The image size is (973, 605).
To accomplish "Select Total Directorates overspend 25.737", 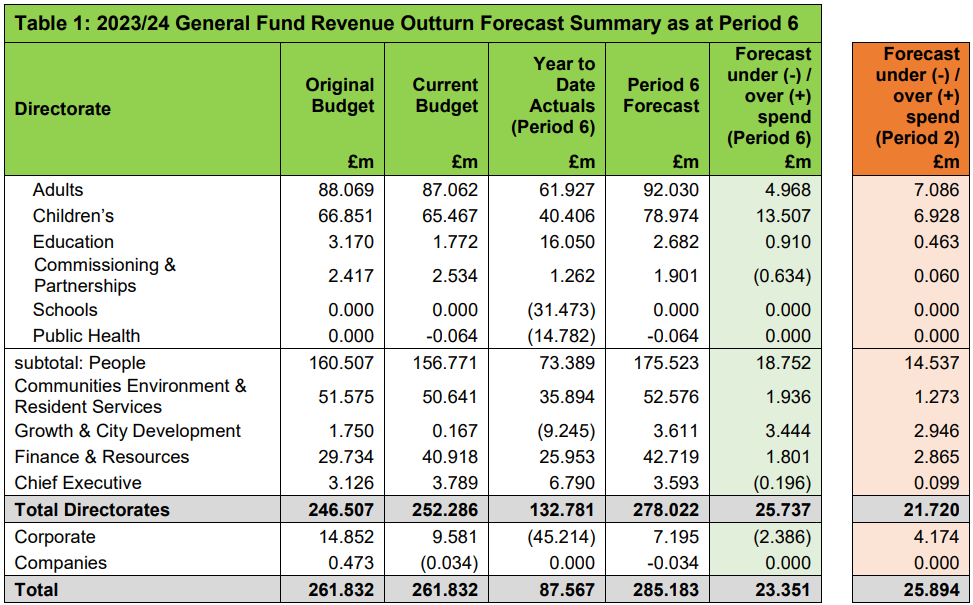I will pos(783,510).
